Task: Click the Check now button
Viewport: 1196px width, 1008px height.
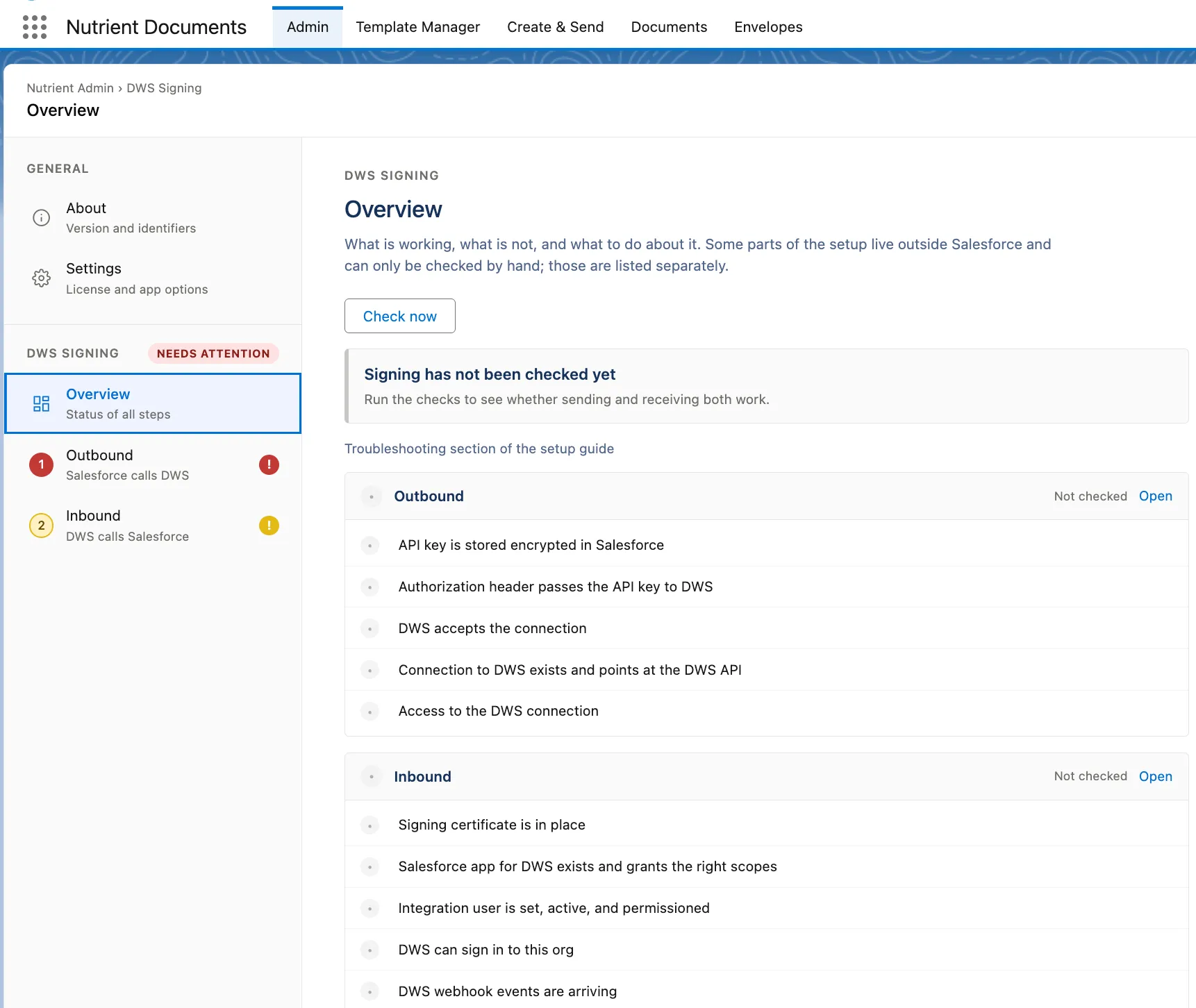Action: 400,316
